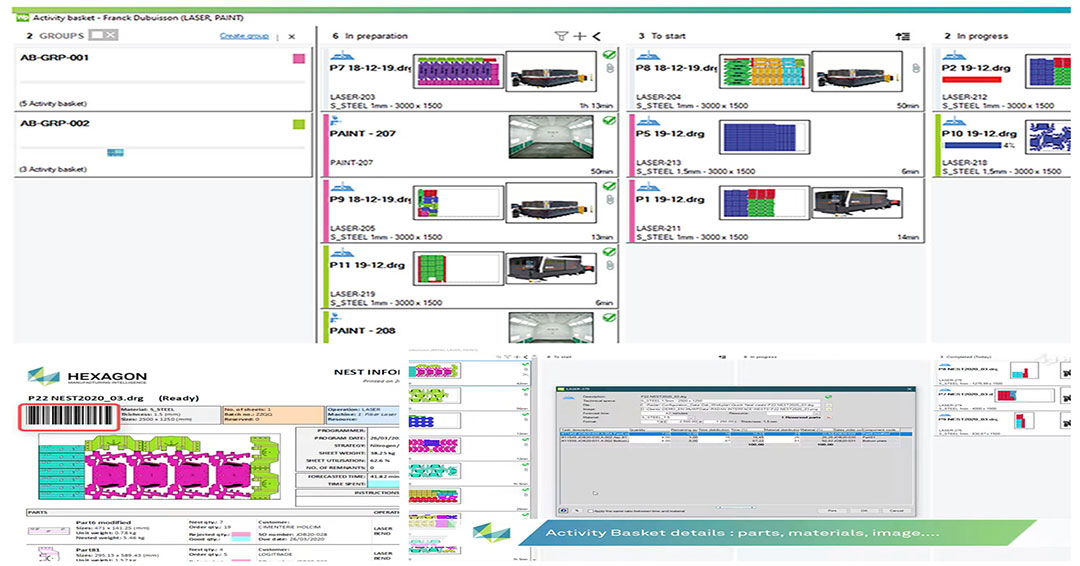Open the nest thumbnail of P9 18-12-19
The image size is (1080, 566).
[459, 203]
